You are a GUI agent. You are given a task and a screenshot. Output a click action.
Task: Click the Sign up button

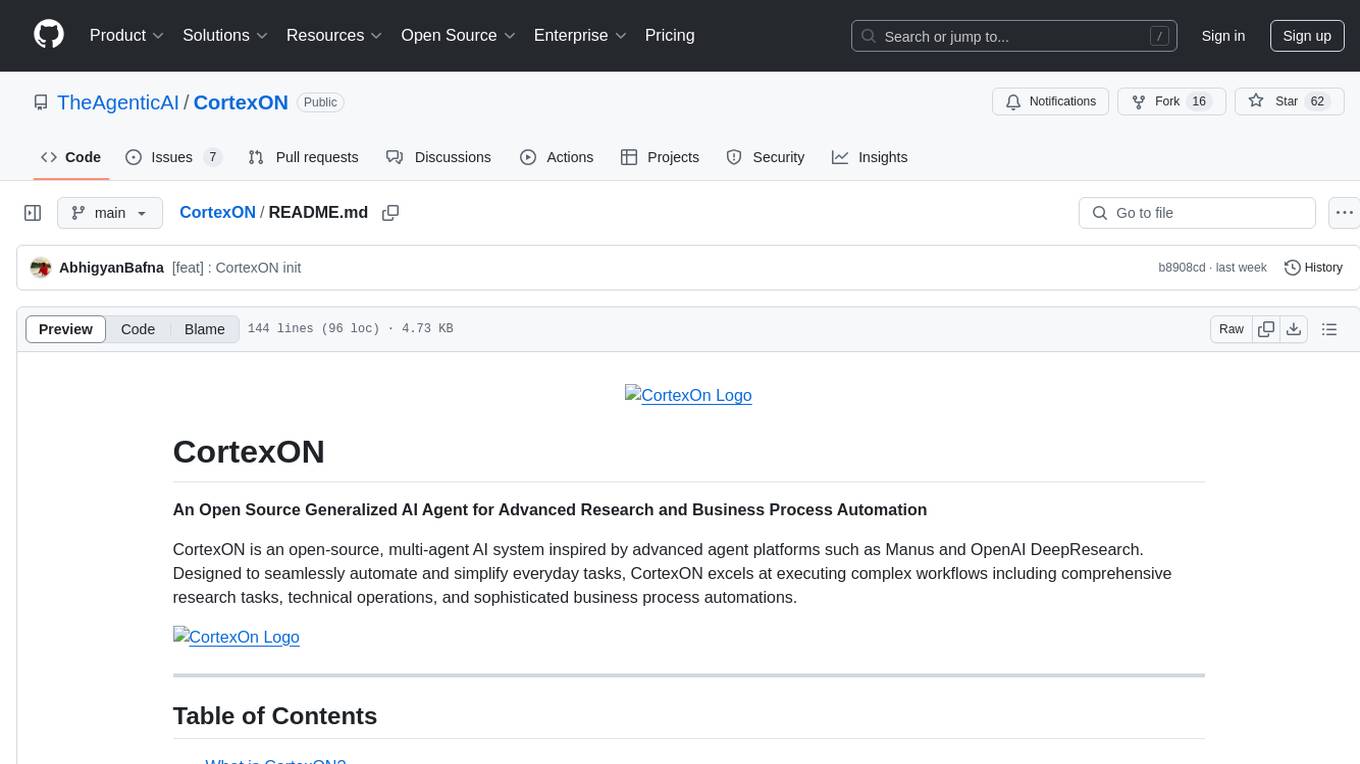(x=1307, y=36)
